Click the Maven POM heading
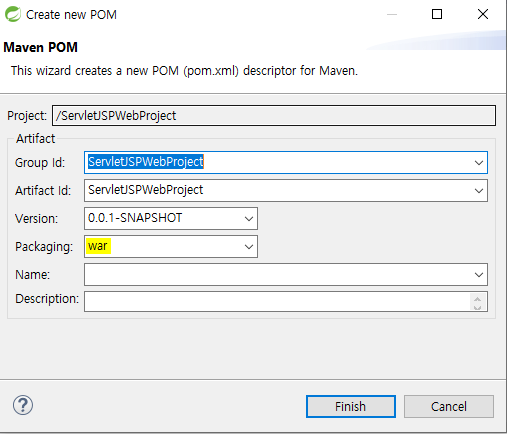 (x=41, y=47)
